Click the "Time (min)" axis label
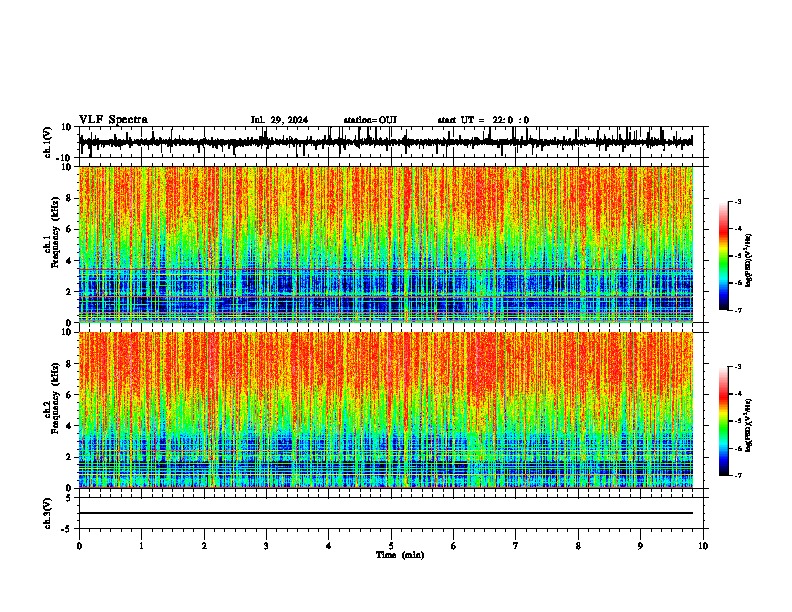 [x=400, y=555]
